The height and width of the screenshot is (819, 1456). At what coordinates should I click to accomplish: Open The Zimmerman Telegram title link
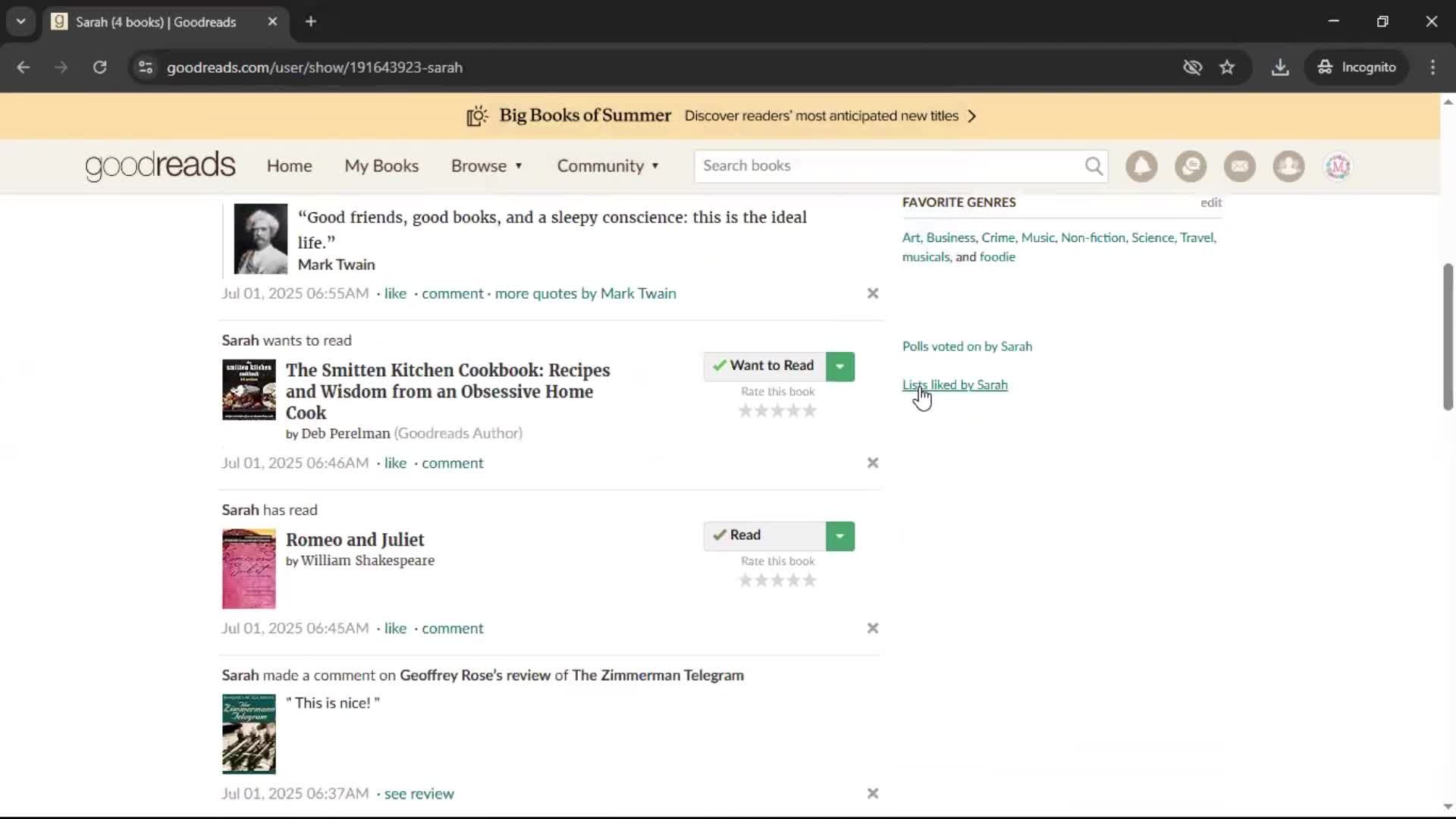(x=657, y=676)
